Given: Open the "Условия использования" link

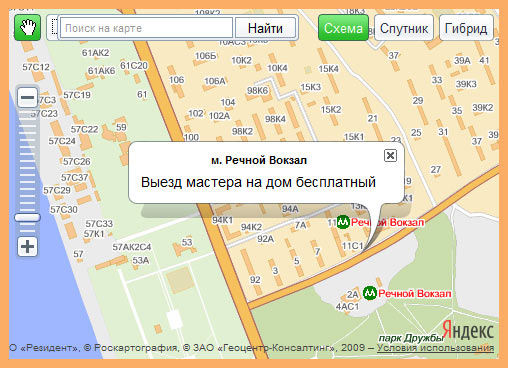Looking at the screenshot, I should [435, 348].
